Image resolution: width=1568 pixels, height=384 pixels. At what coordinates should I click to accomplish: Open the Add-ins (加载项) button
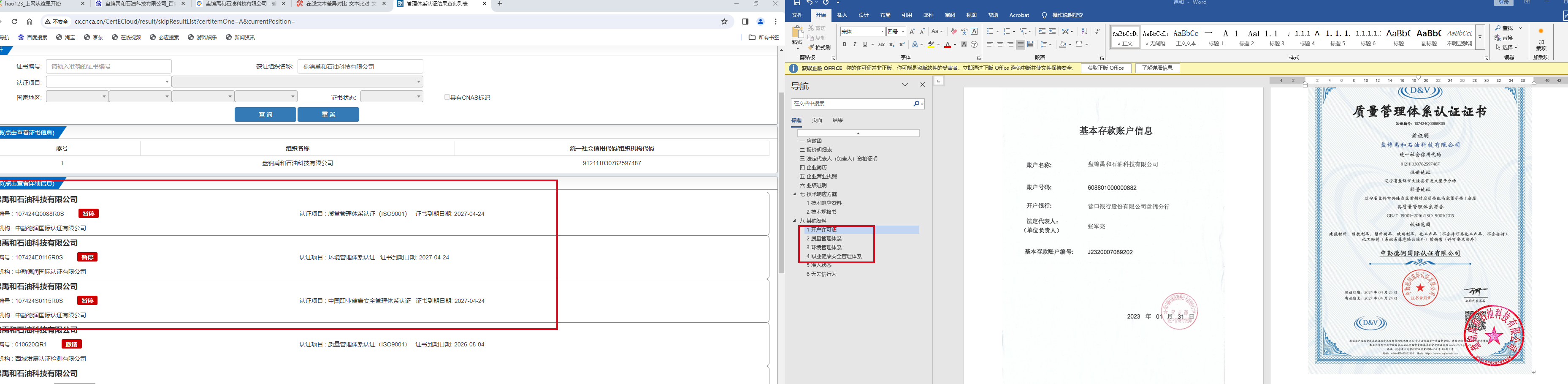[1541, 39]
